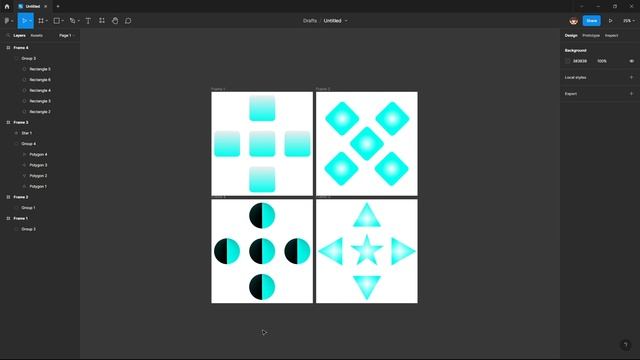Click the search icon in Layers panel

(x=8, y=36)
